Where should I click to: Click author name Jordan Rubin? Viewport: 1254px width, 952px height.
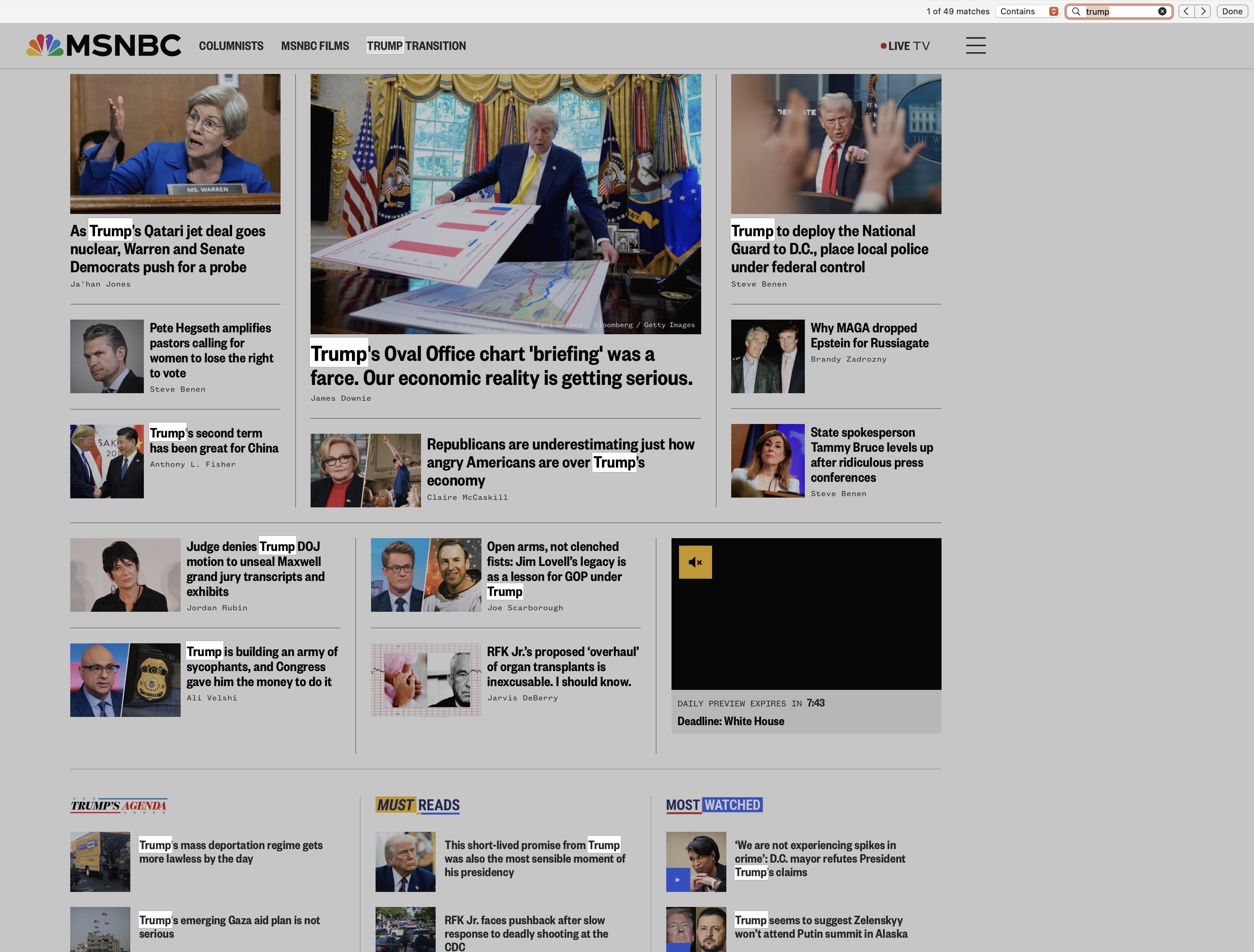[217, 608]
